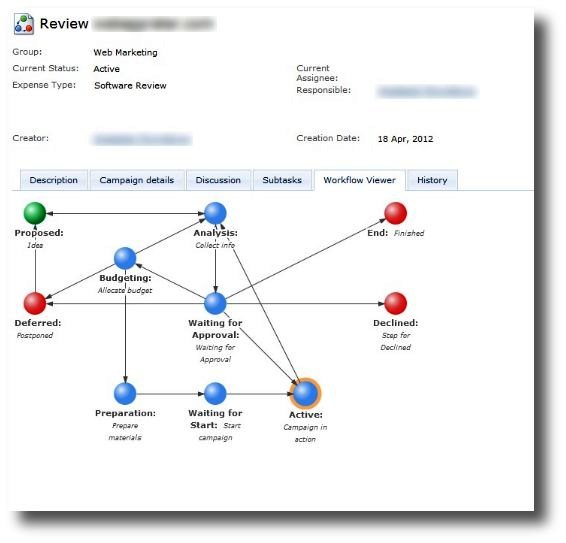This screenshot has height=543, width=566.
Task: Switch to the Campaign details tab
Action: click(x=137, y=180)
